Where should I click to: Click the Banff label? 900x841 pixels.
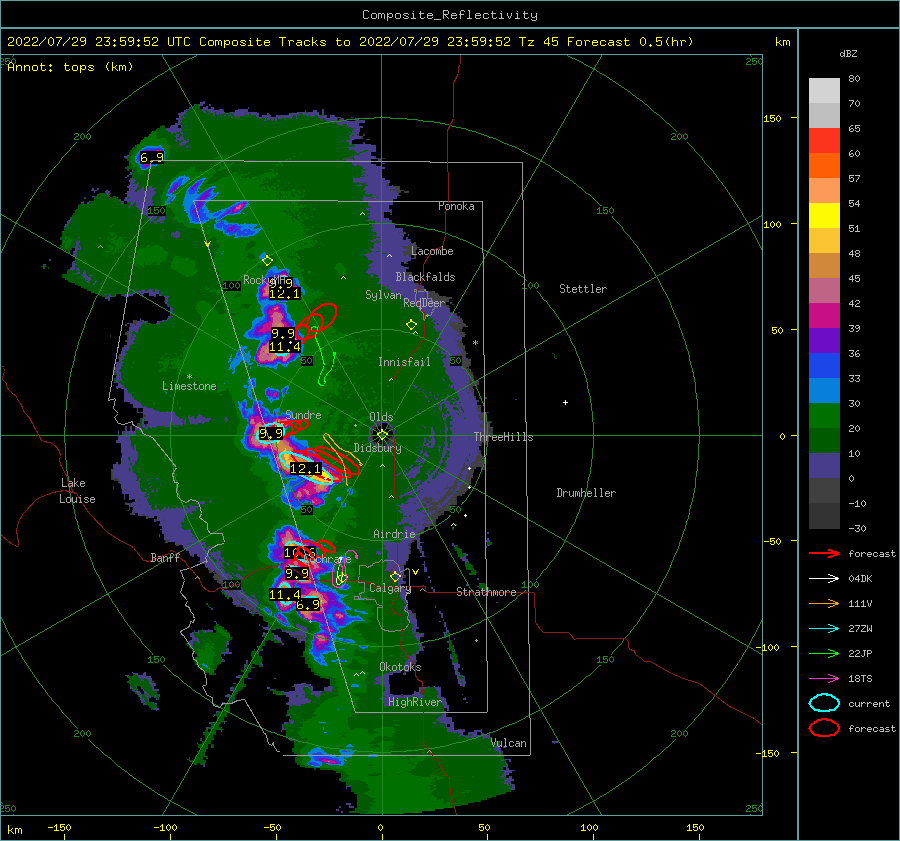point(165,558)
